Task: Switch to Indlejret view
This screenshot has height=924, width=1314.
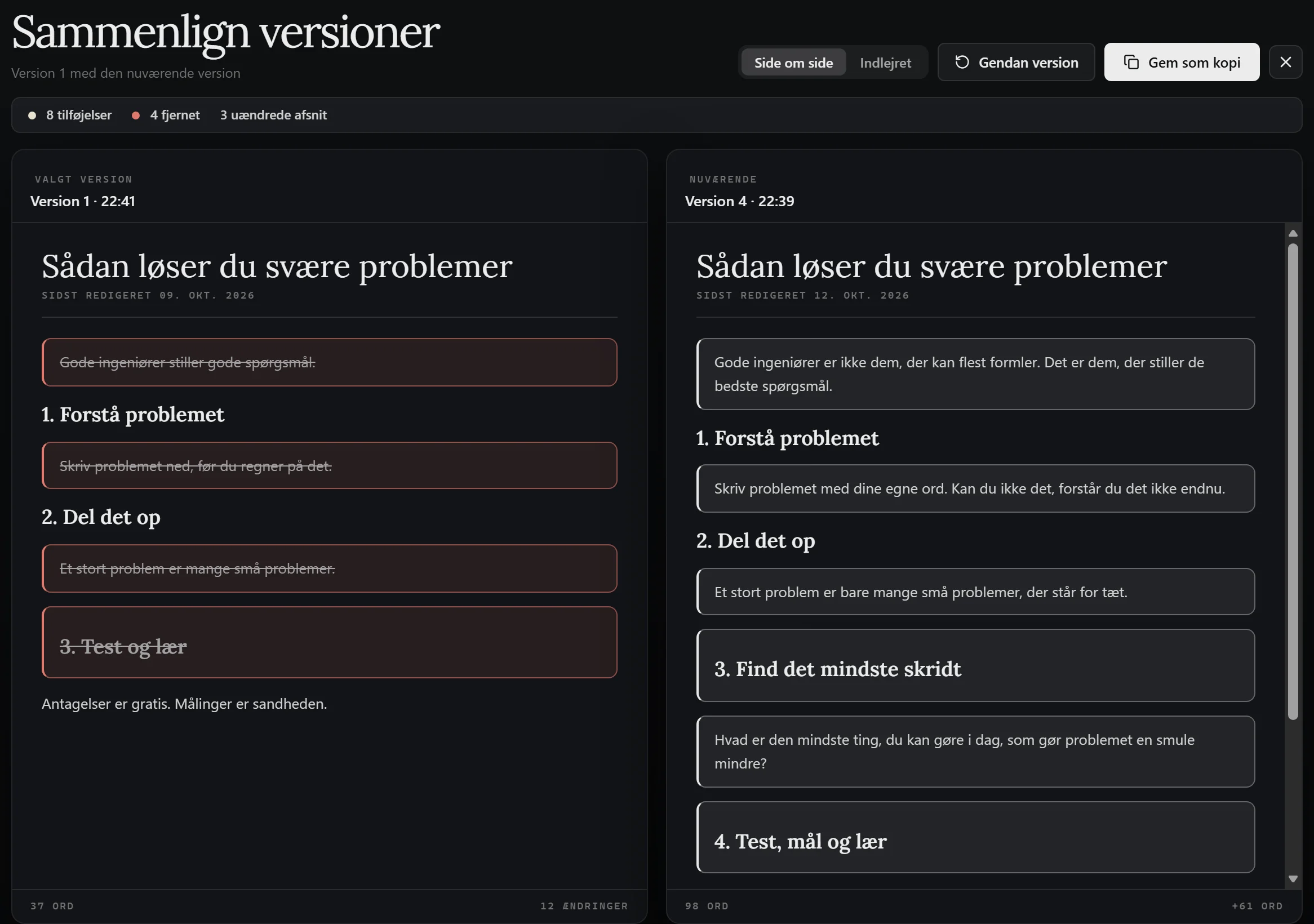Action: [x=885, y=63]
